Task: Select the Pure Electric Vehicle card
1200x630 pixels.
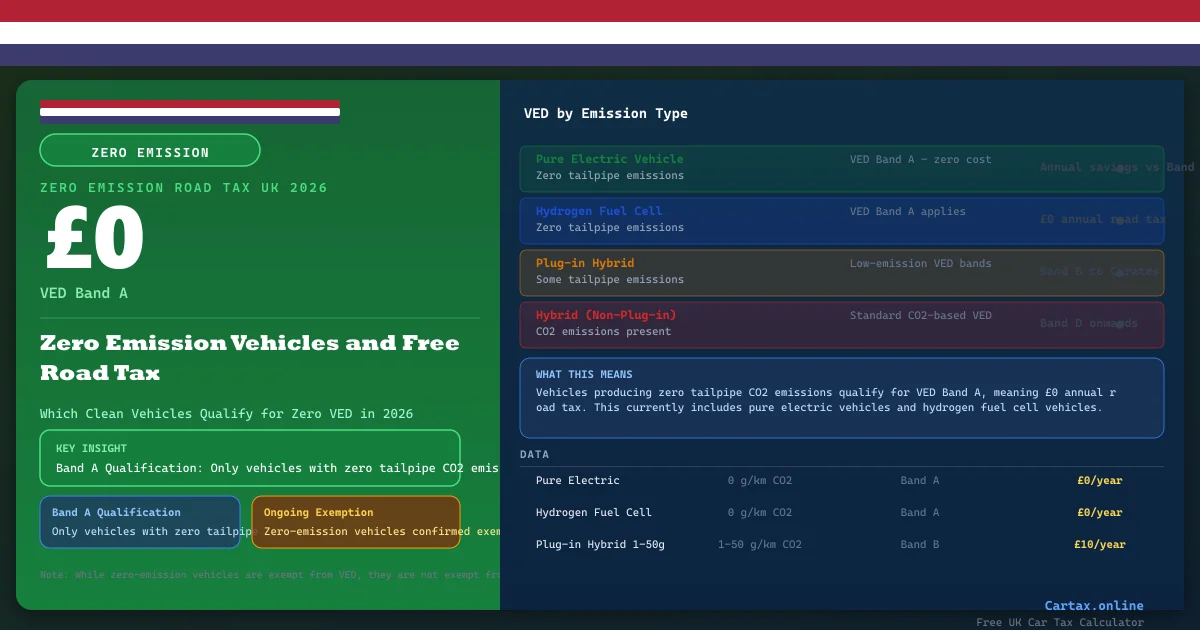Action: (841, 168)
